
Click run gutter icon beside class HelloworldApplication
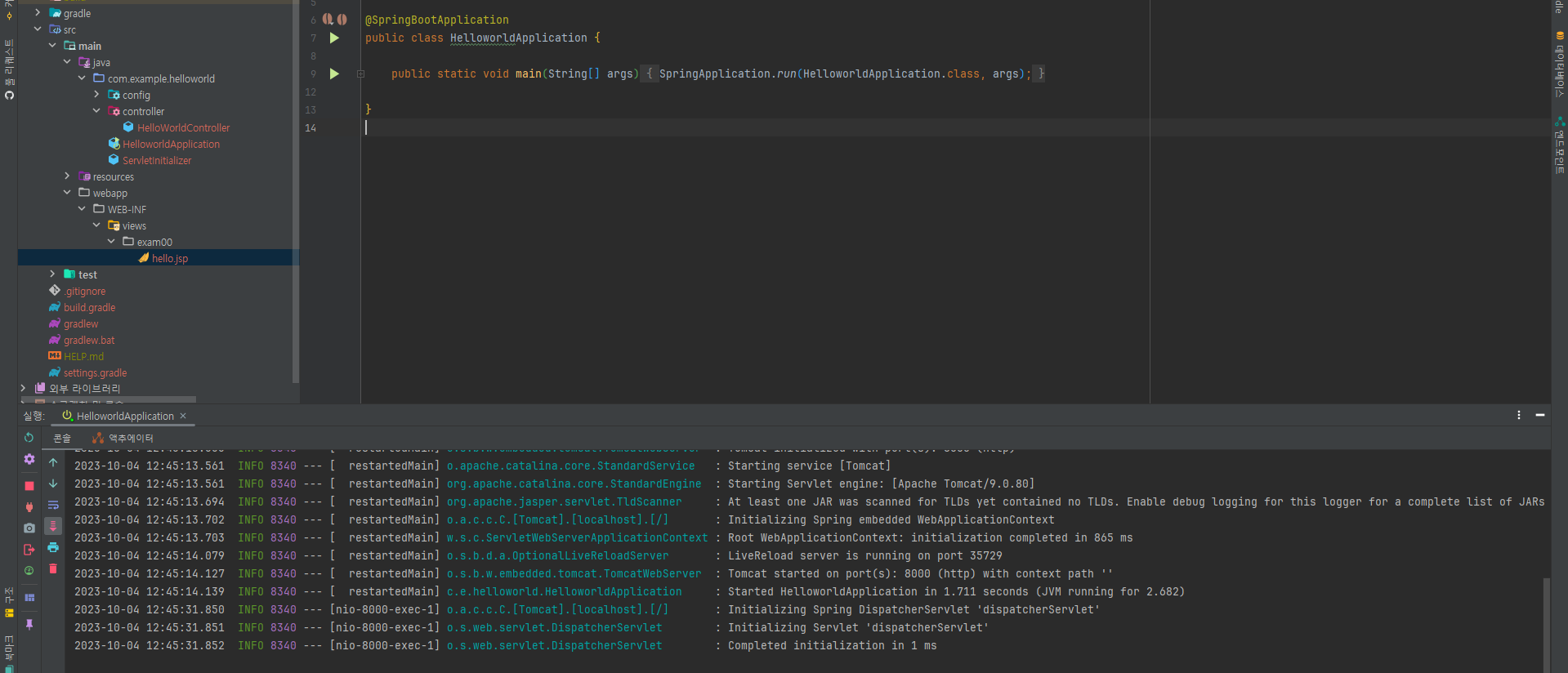pos(334,38)
